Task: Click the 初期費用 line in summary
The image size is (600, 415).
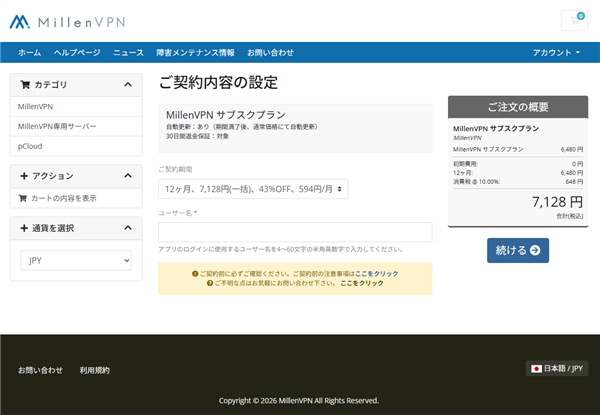Action: (518, 164)
